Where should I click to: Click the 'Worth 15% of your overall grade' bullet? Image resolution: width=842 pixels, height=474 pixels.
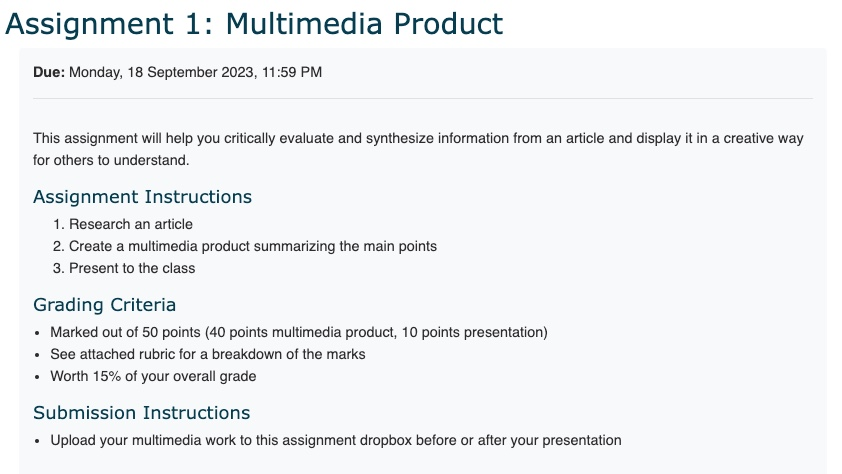coord(153,376)
